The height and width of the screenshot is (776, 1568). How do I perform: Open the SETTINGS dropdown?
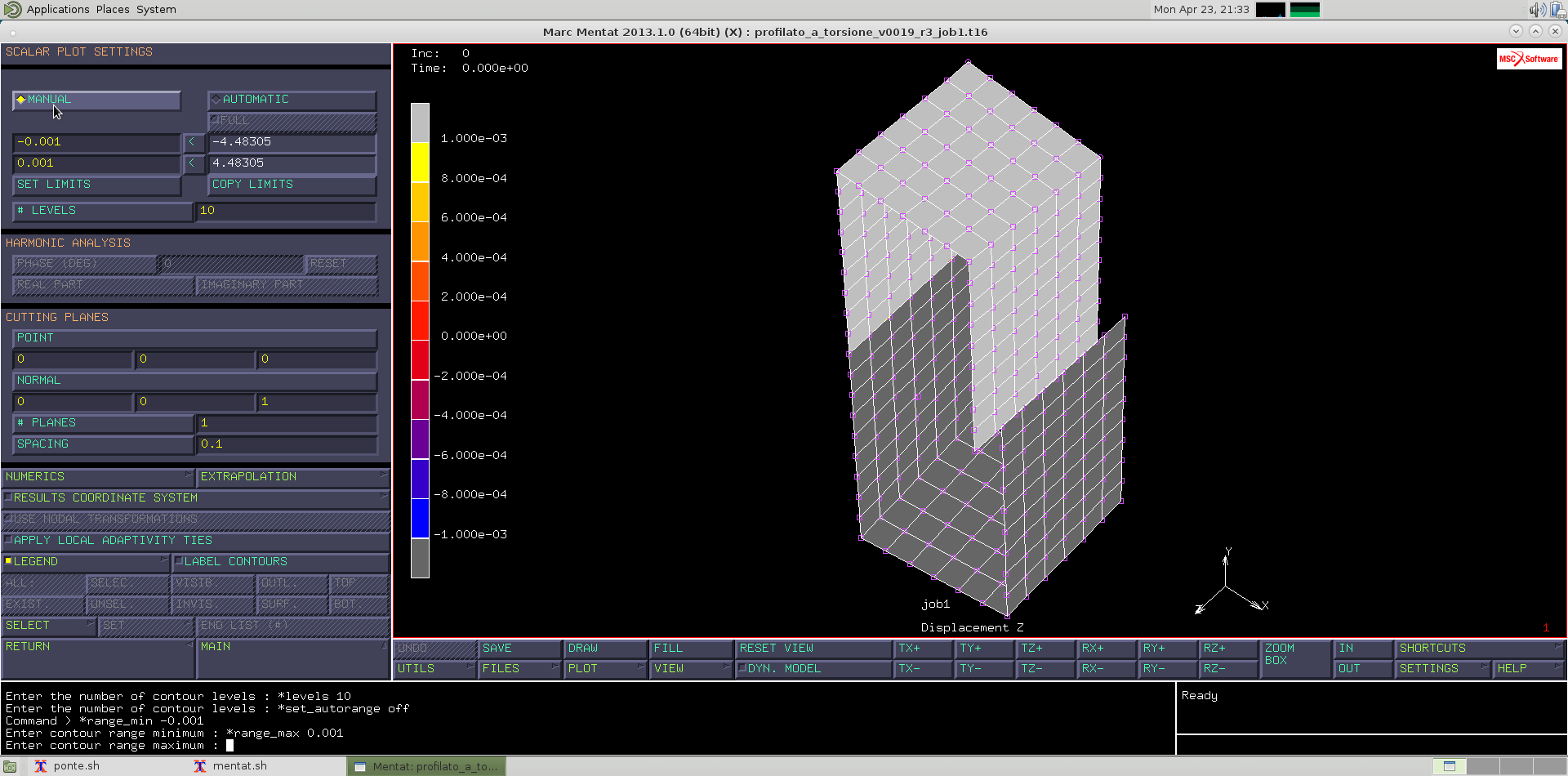point(1443,669)
